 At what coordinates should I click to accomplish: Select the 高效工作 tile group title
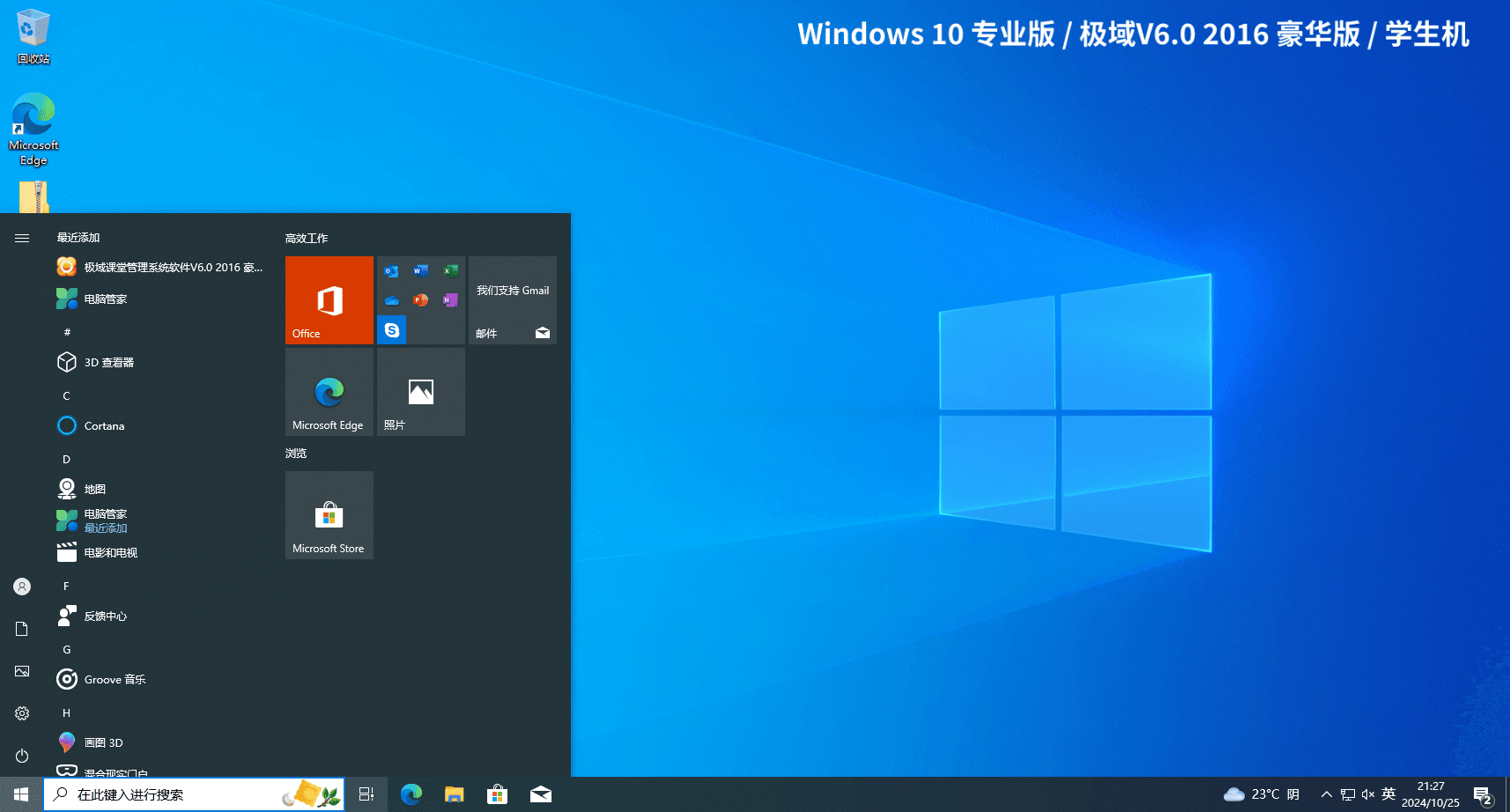(x=307, y=239)
